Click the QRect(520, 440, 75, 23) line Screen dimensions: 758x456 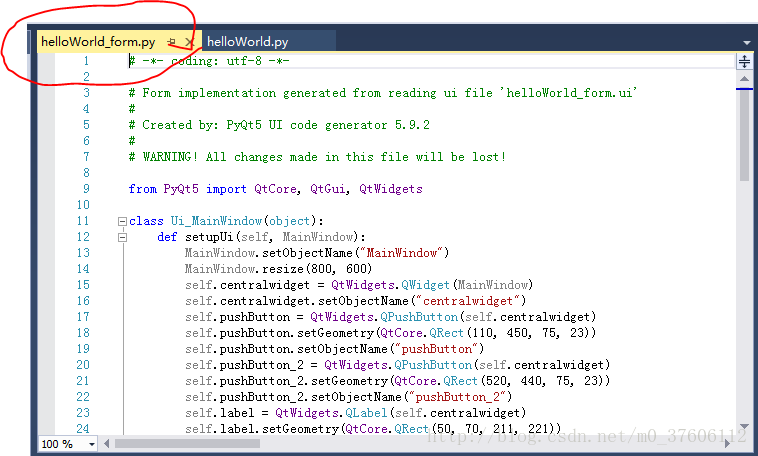tap(397, 381)
